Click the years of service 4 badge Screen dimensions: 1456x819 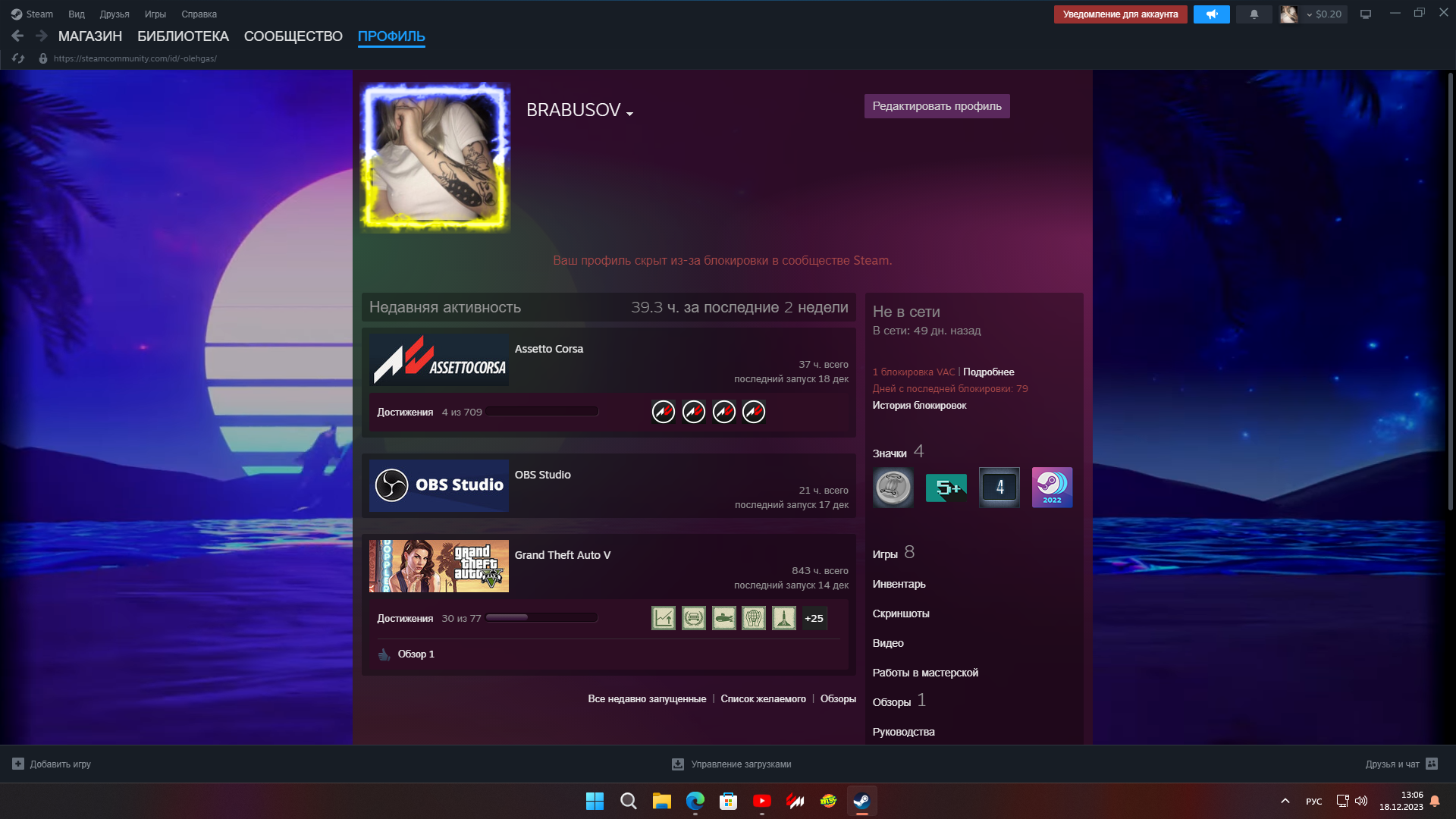pyautogui.click(x=999, y=488)
